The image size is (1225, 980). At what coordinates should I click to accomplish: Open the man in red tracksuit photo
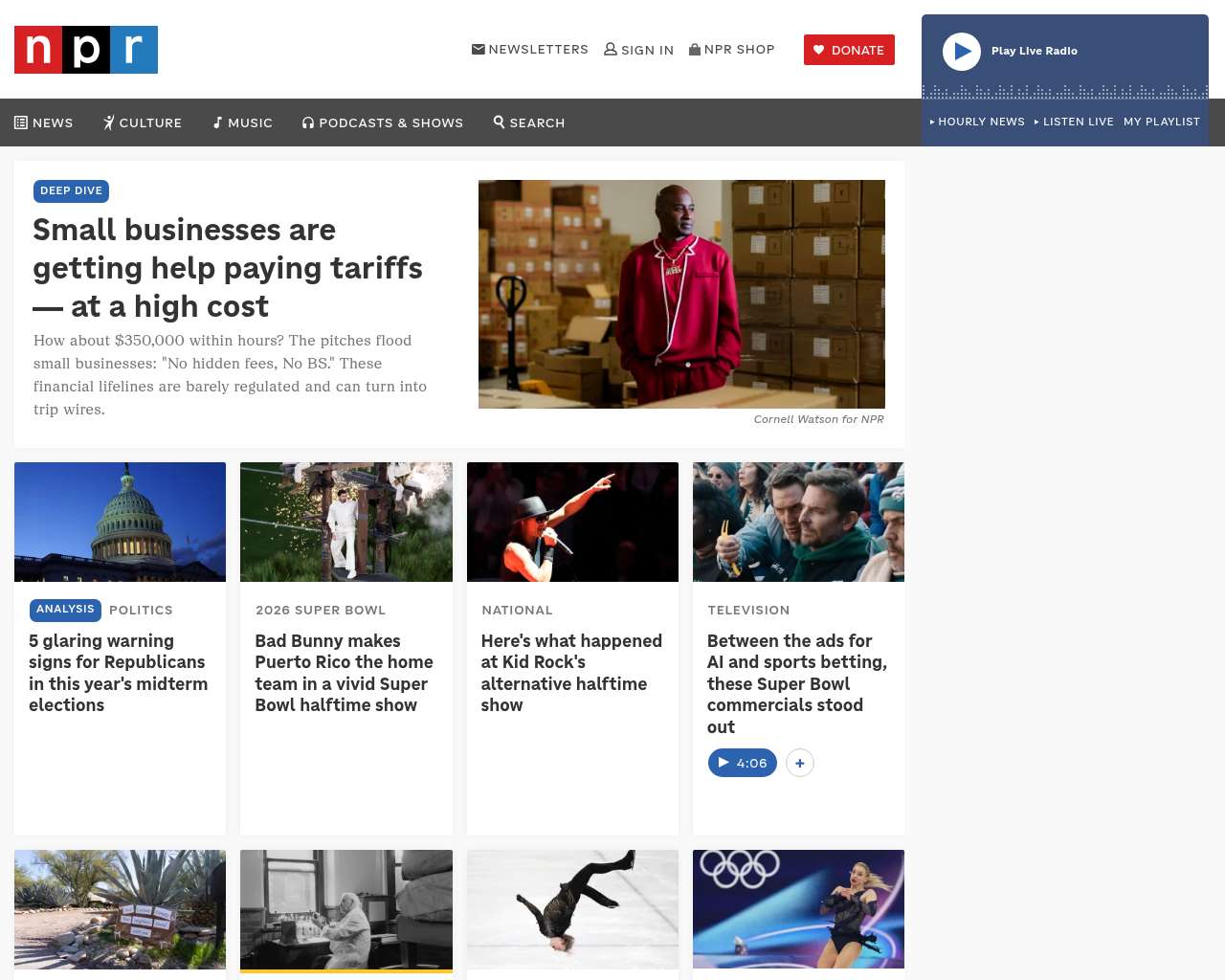pos(681,294)
